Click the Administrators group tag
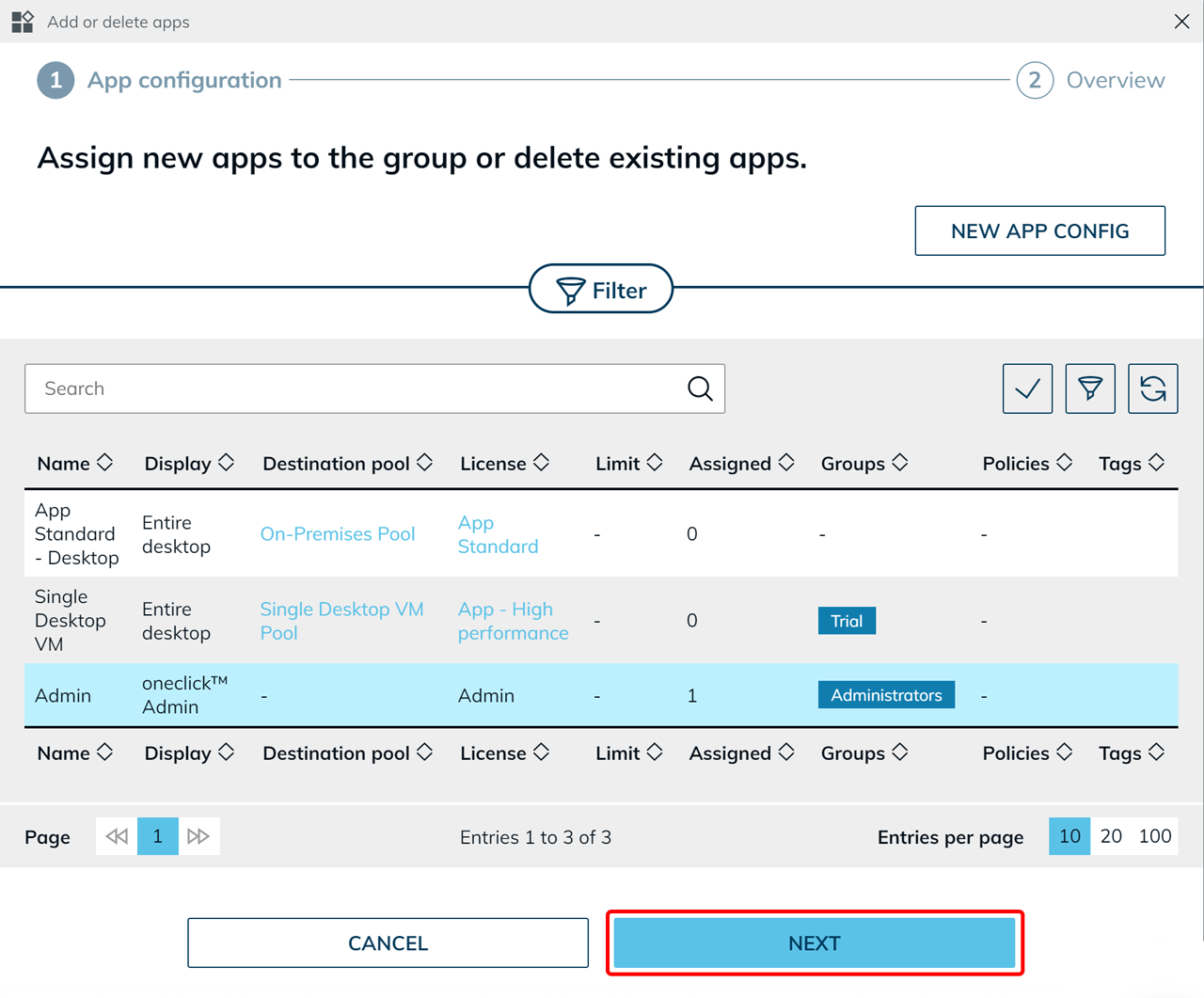This screenshot has height=998, width=1204. point(886,695)
